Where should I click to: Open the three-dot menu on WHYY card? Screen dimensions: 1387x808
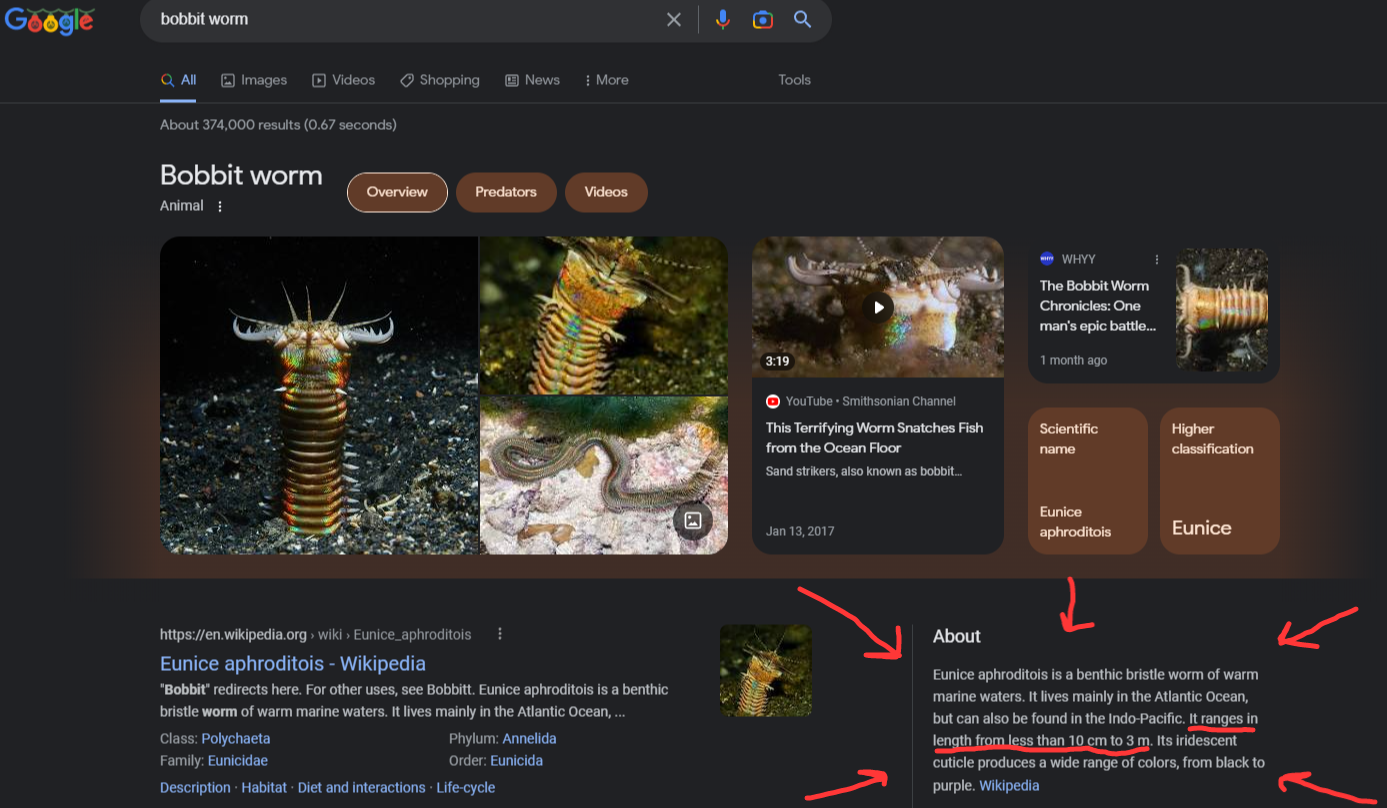[x=1157, y=259]
